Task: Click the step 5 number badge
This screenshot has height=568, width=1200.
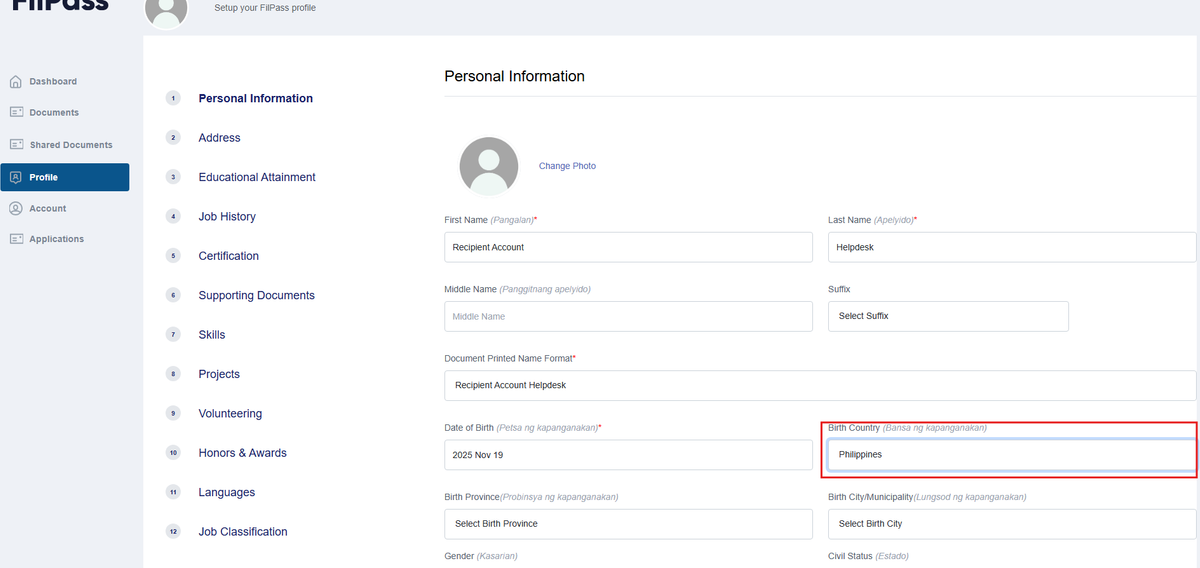Action: coord(173,256)
